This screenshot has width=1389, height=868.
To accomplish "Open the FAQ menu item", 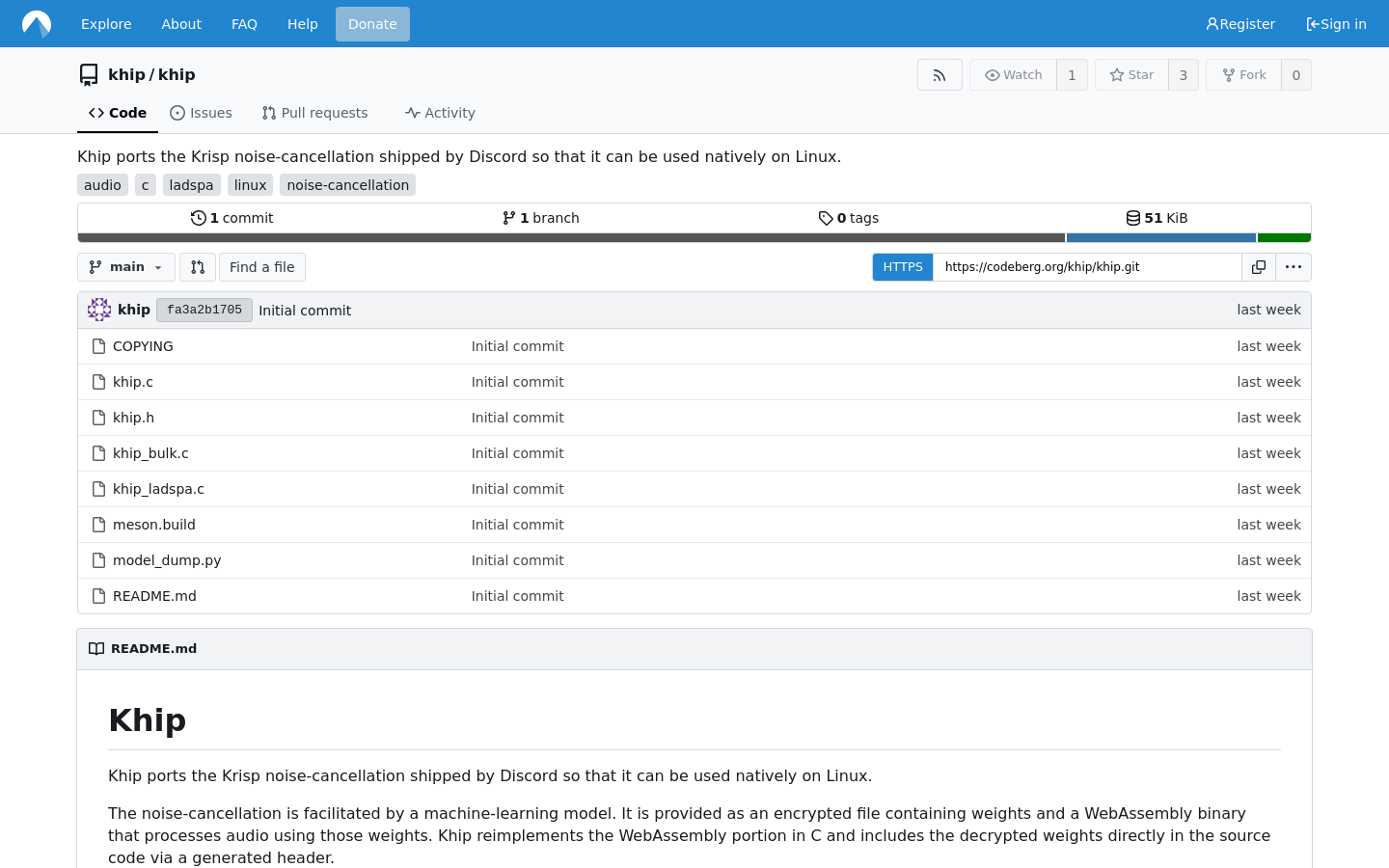I will 244,24.
